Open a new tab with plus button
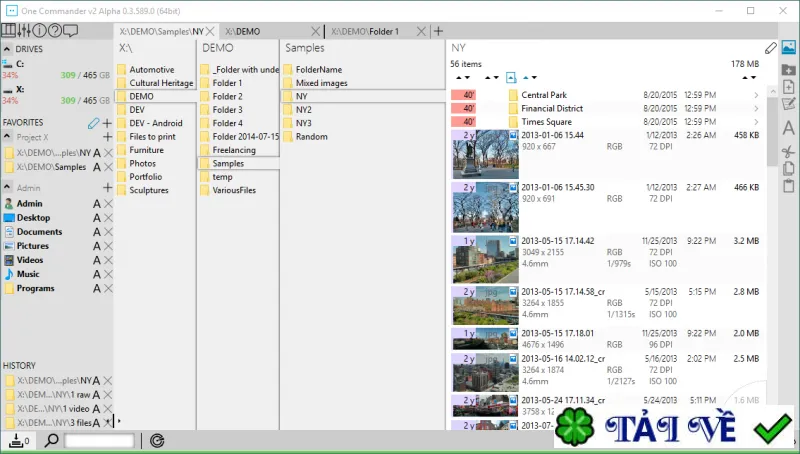The image size is (800, 454). [x=438, y=32]
